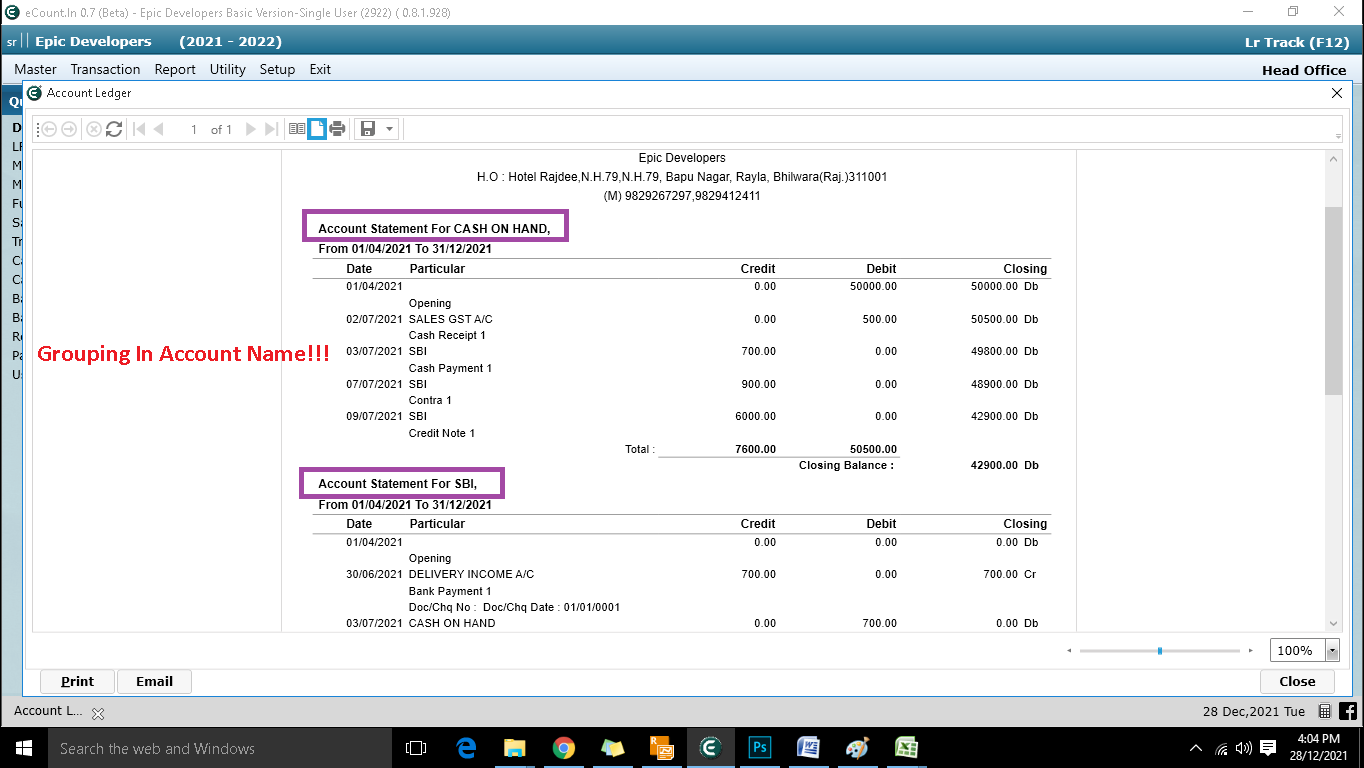Go to the next report page
The width and height of the screenshot is (1364, 768).
[x=250, y=129]
